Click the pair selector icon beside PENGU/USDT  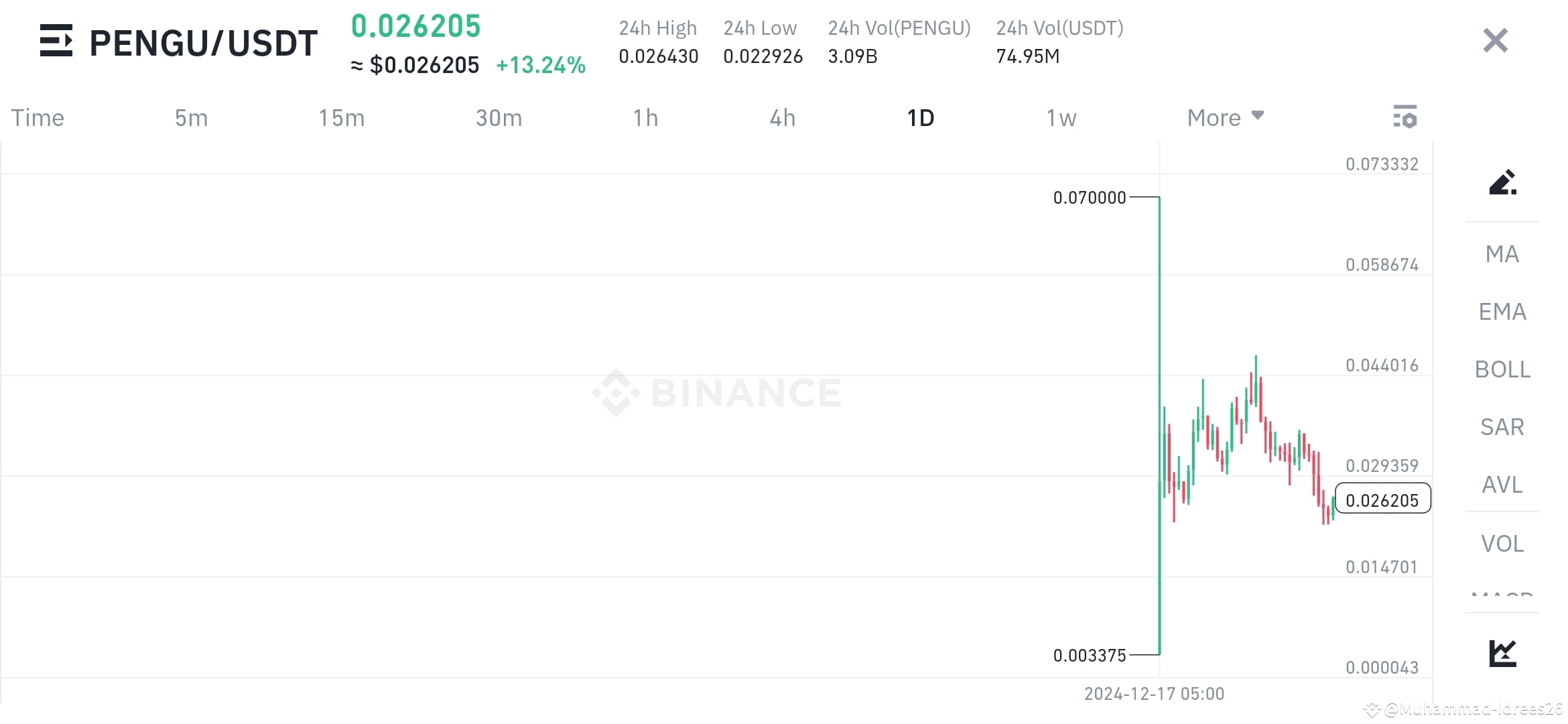(57, 42)
